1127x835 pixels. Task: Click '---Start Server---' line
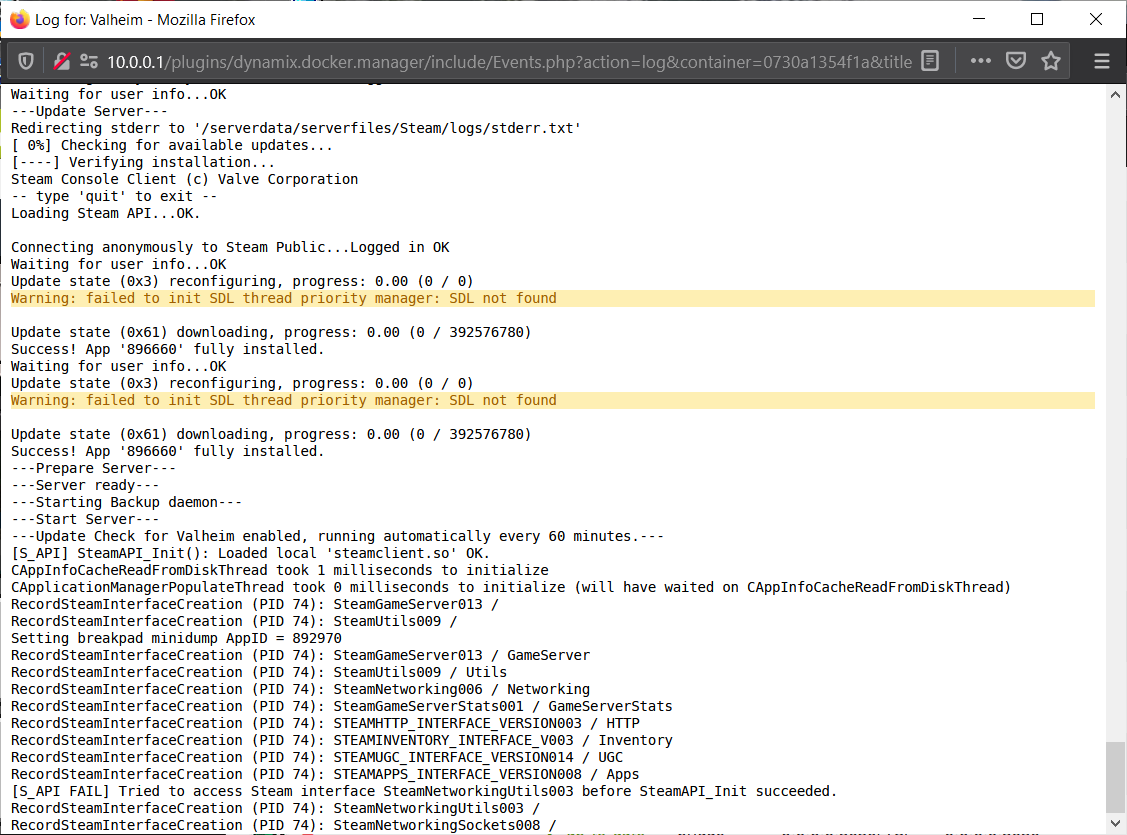(x=85, y=520)
